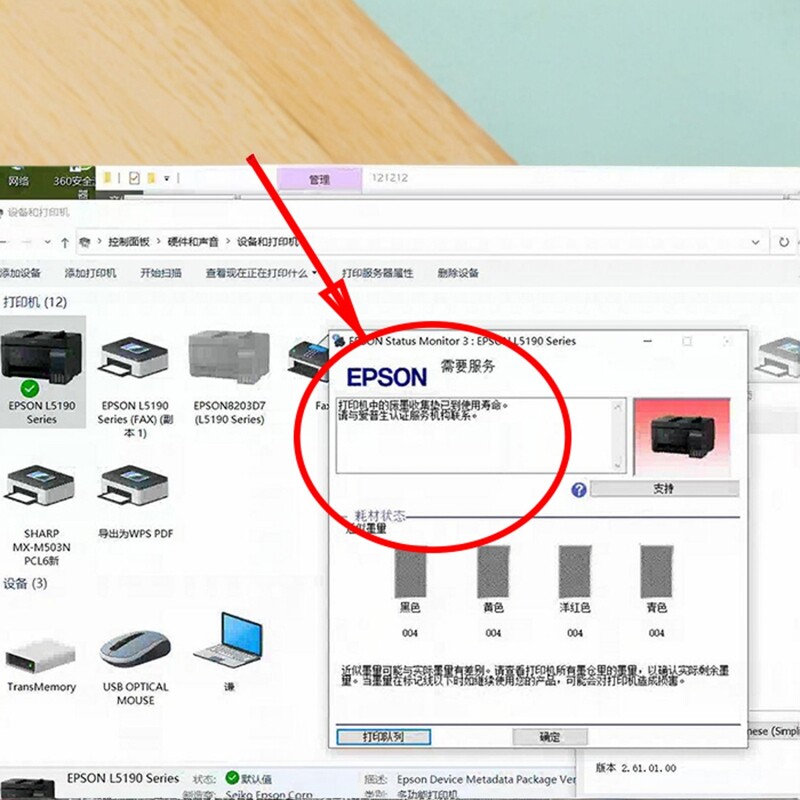
Task: Click the EPSON L5190 Series name in details pane
Action: (123, 778)
